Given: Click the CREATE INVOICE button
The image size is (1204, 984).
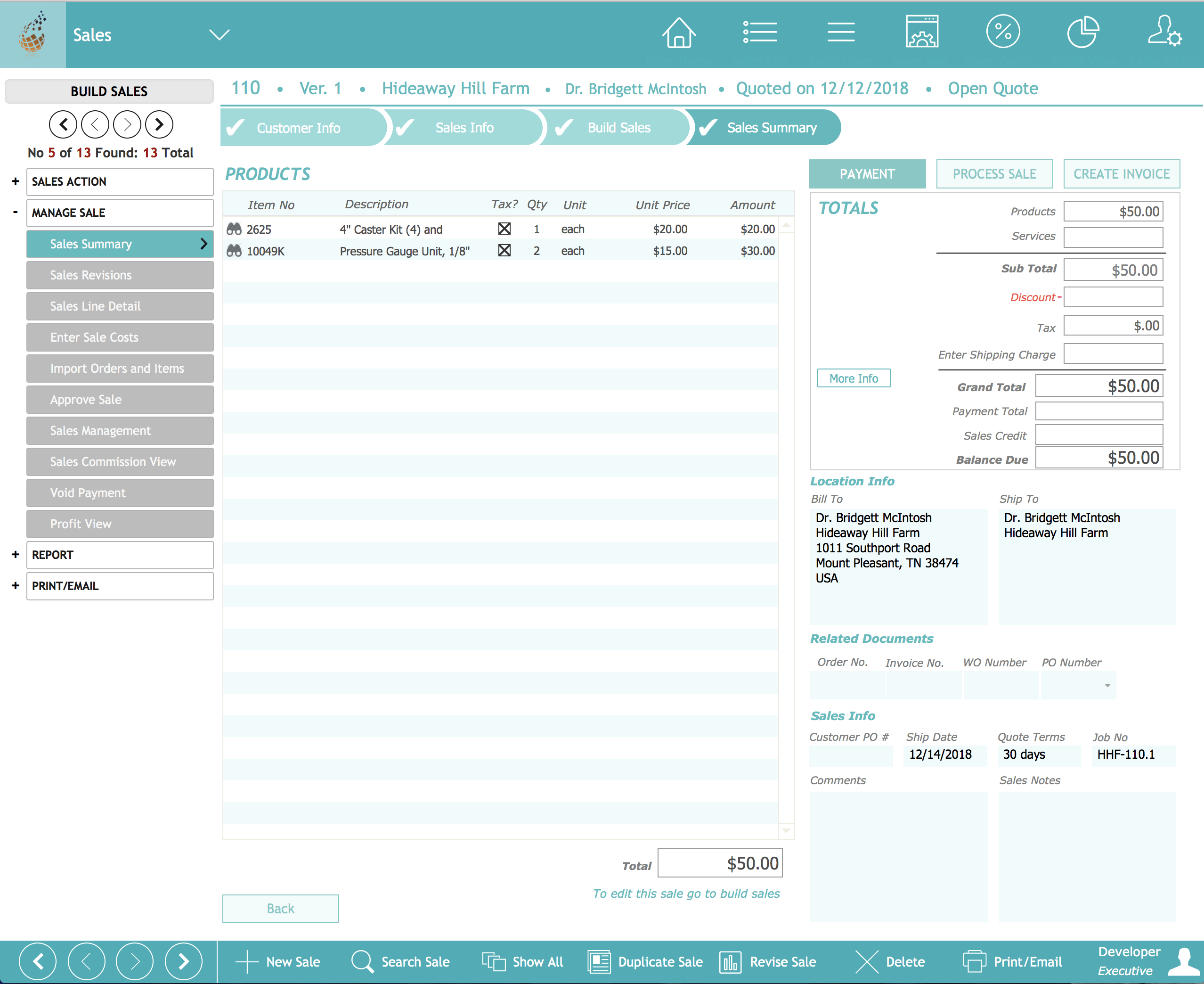Looking at the screenshot, I should click(1121, 174).
